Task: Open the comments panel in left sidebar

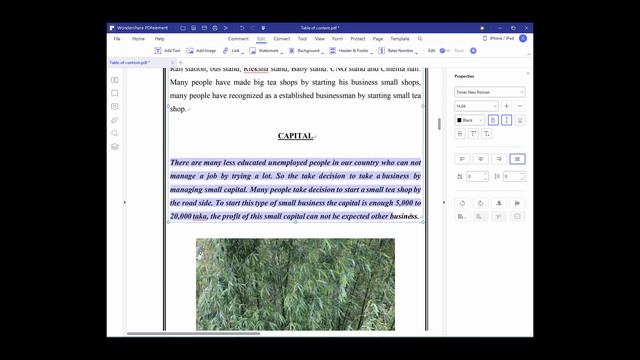Action: click(115, 107)
